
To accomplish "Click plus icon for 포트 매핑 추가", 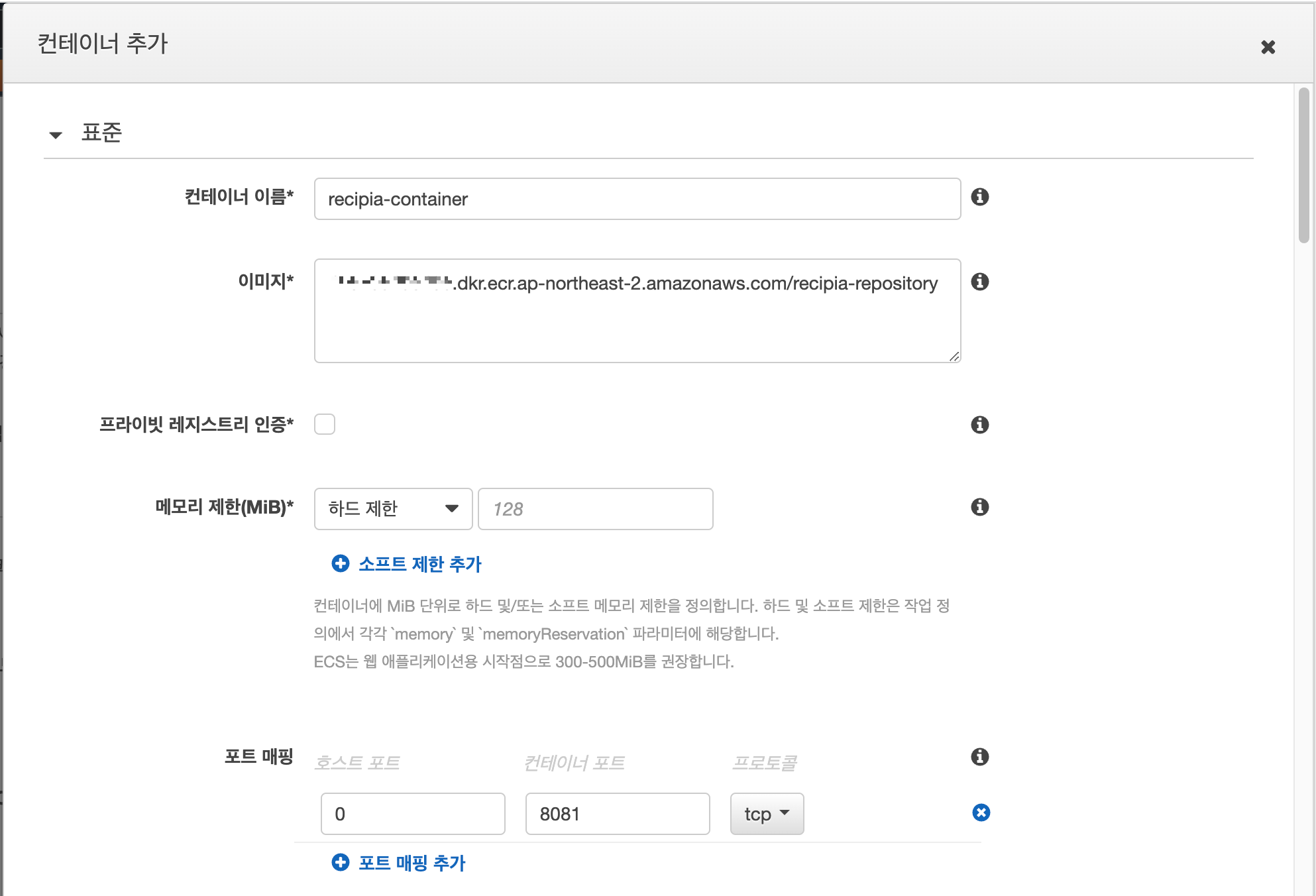I will point(341,862).
